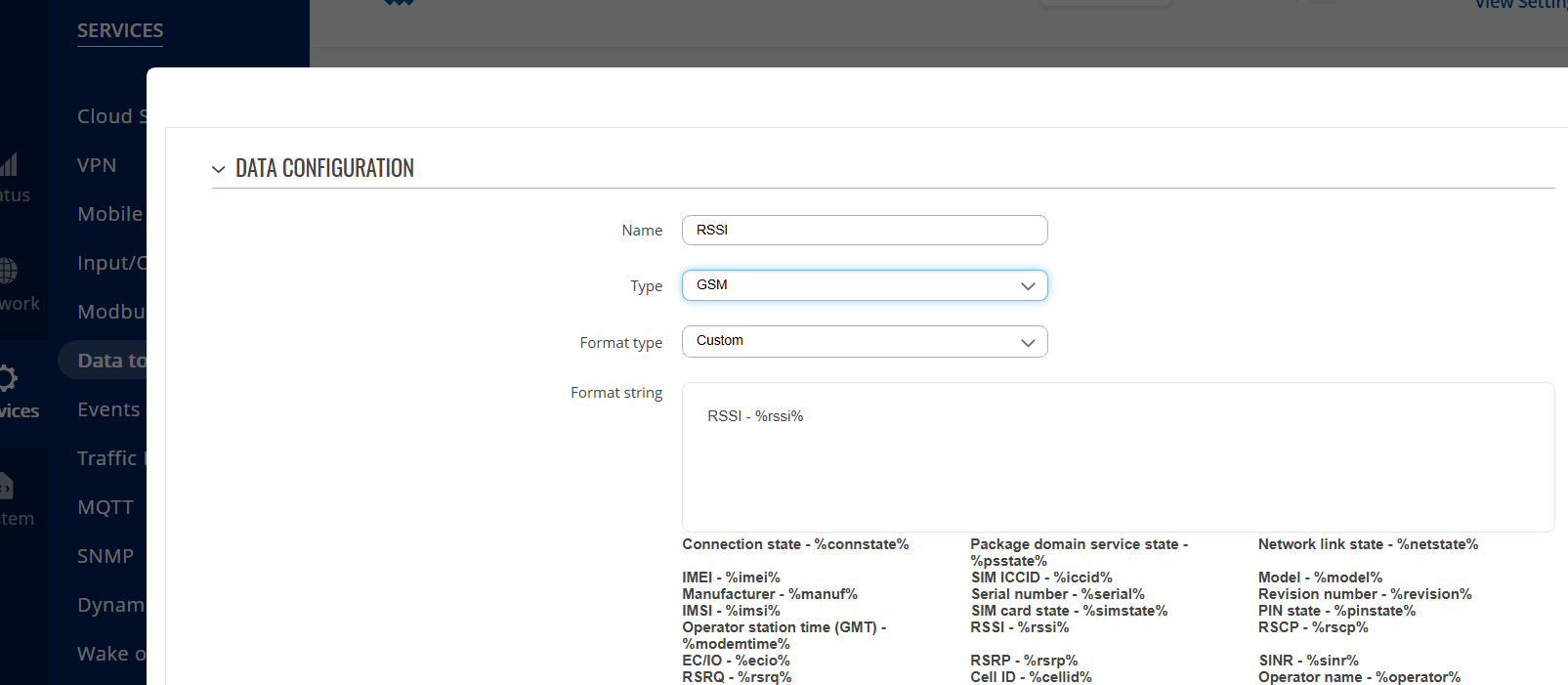Click the System sidebar icon
1568x685 pixels.
point(7,485)
